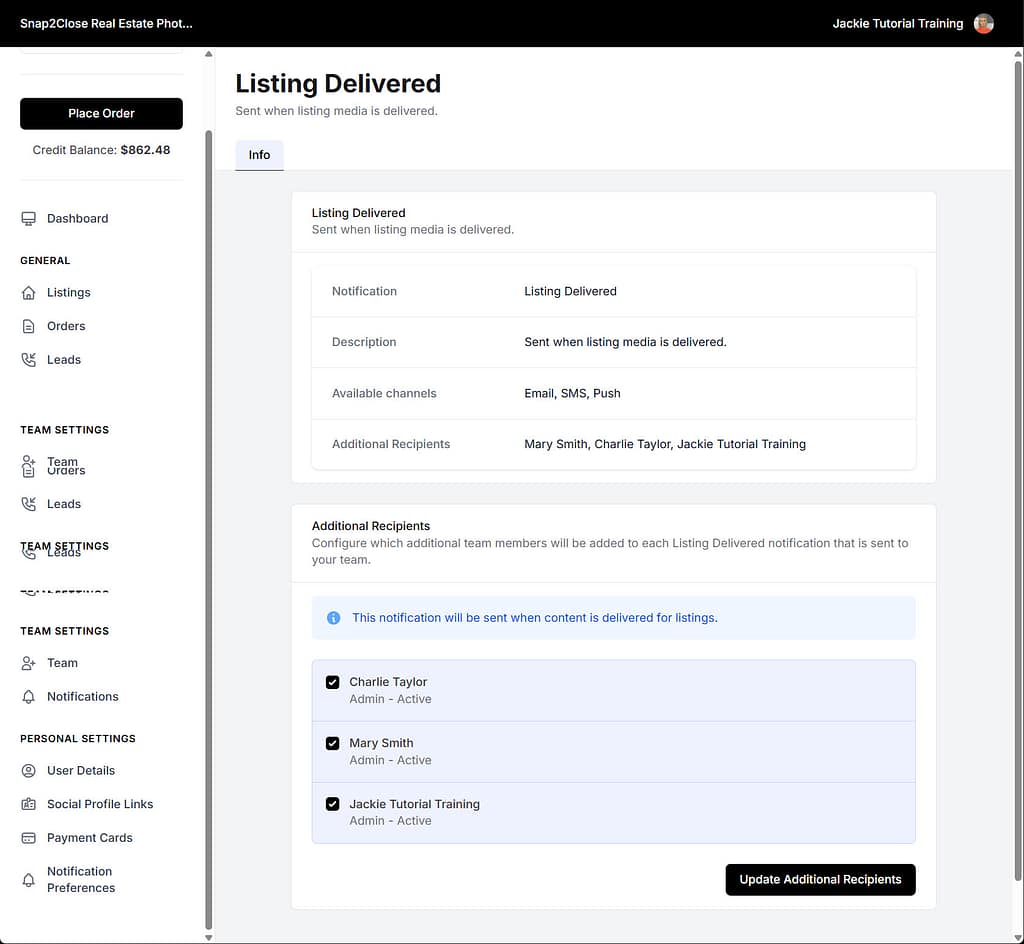Viewport: 1024px width, 944px height.
Task: Click the profile avatar in the top bar
Action: [983, 23]
